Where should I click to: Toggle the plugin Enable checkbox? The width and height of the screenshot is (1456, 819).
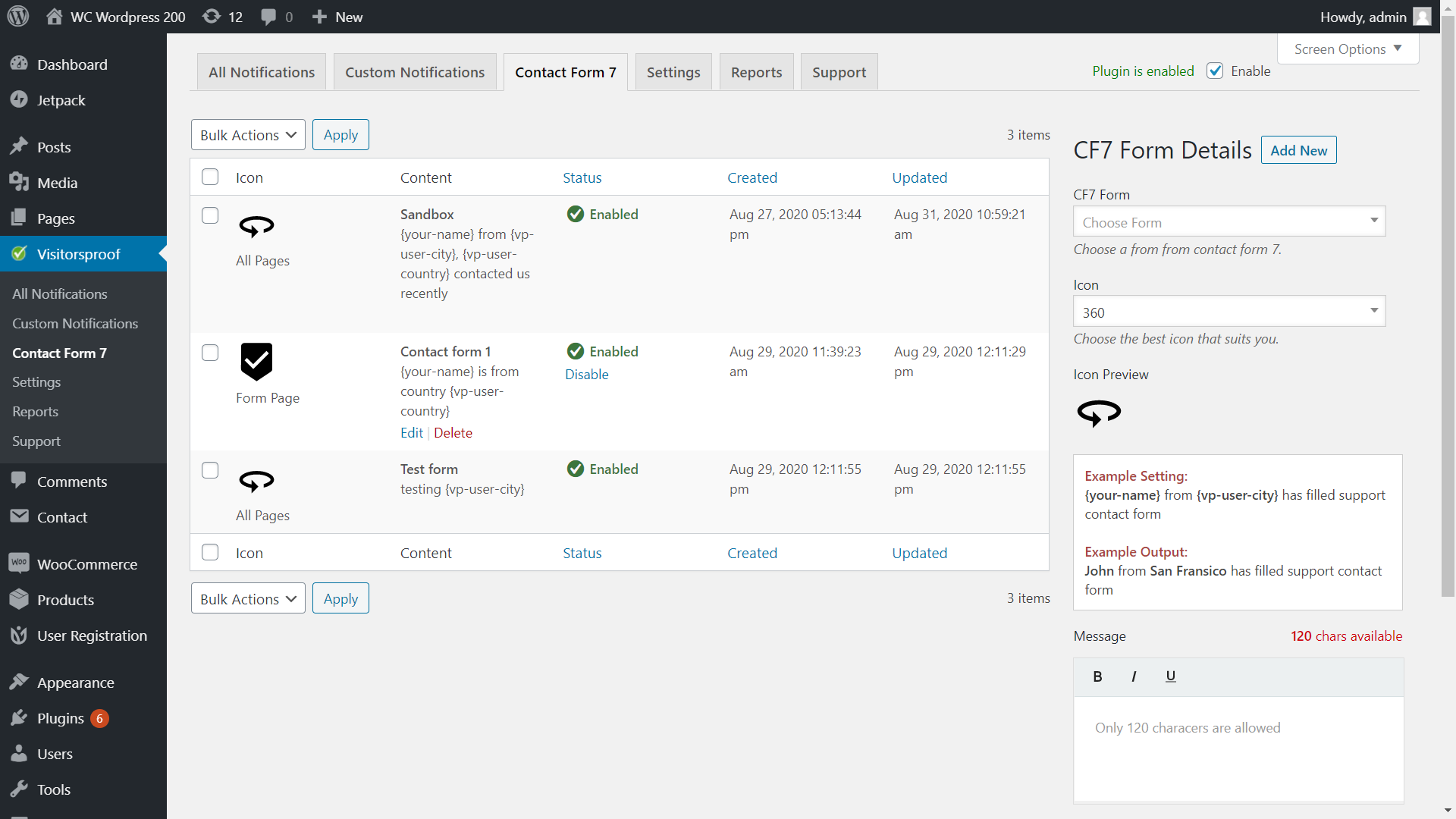(1215, 71)
